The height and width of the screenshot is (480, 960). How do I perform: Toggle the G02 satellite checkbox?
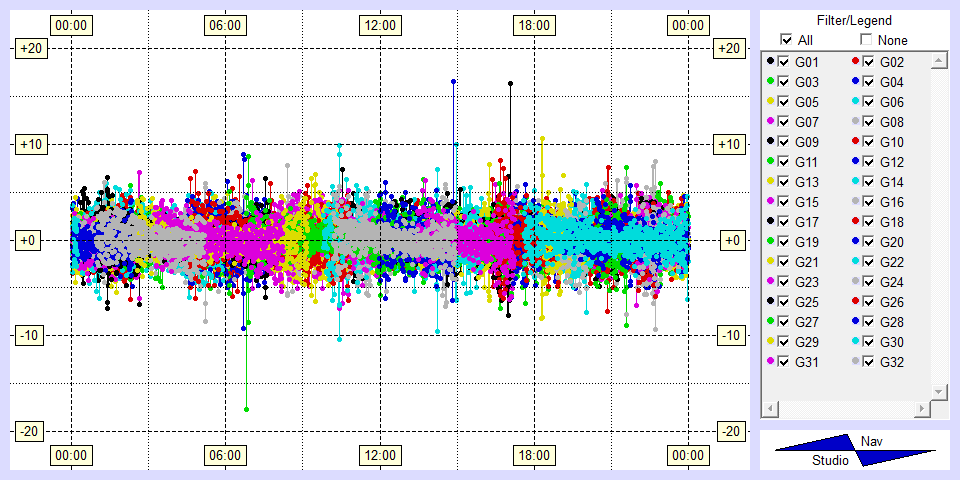tap(868, 62)
